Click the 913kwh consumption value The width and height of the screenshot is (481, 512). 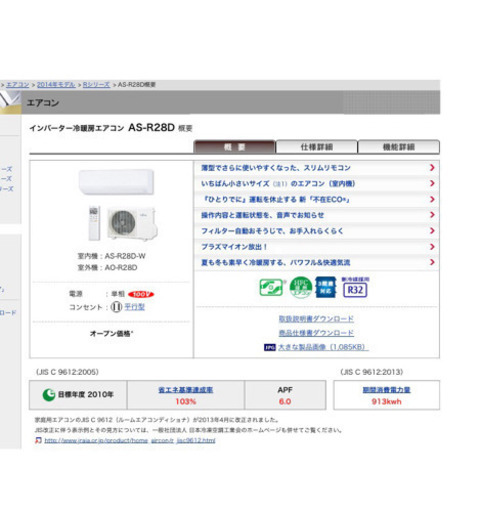(386, 402)
